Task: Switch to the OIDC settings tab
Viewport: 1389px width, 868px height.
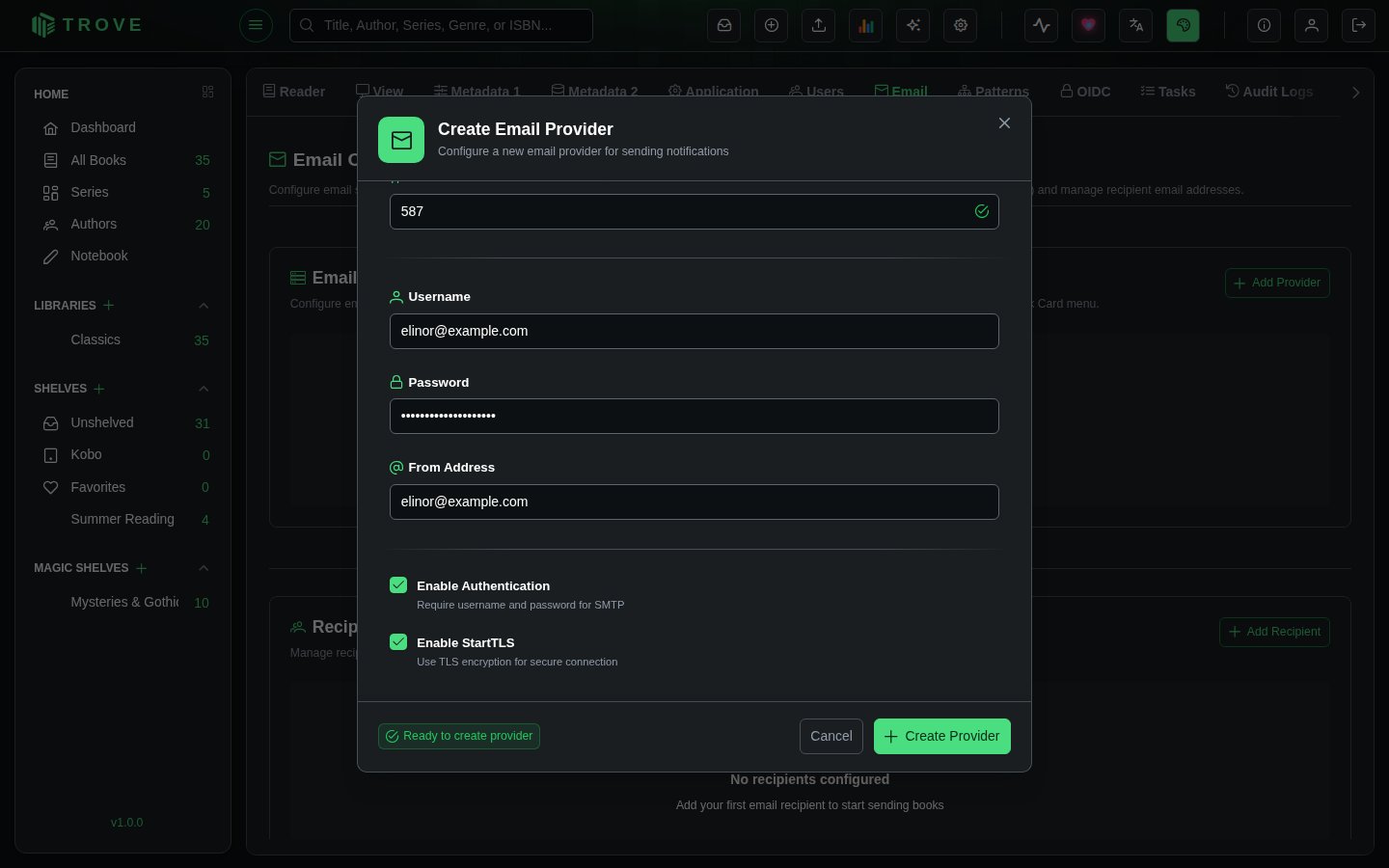Action: click(1085, 92)
